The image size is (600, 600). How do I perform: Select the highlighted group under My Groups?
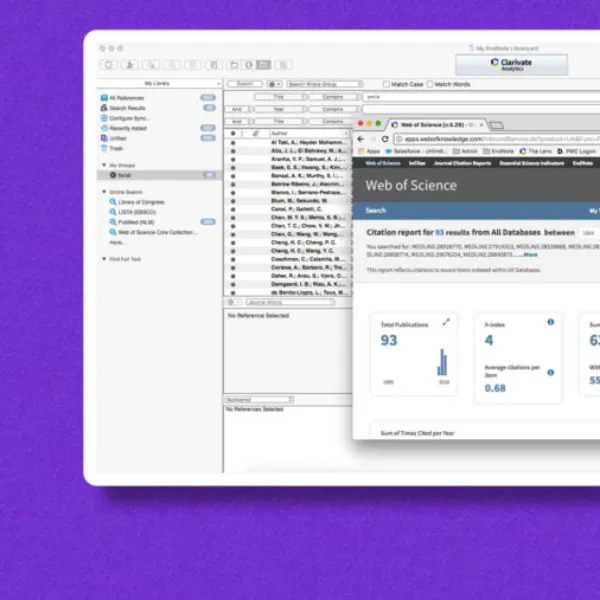coord(160,175)
